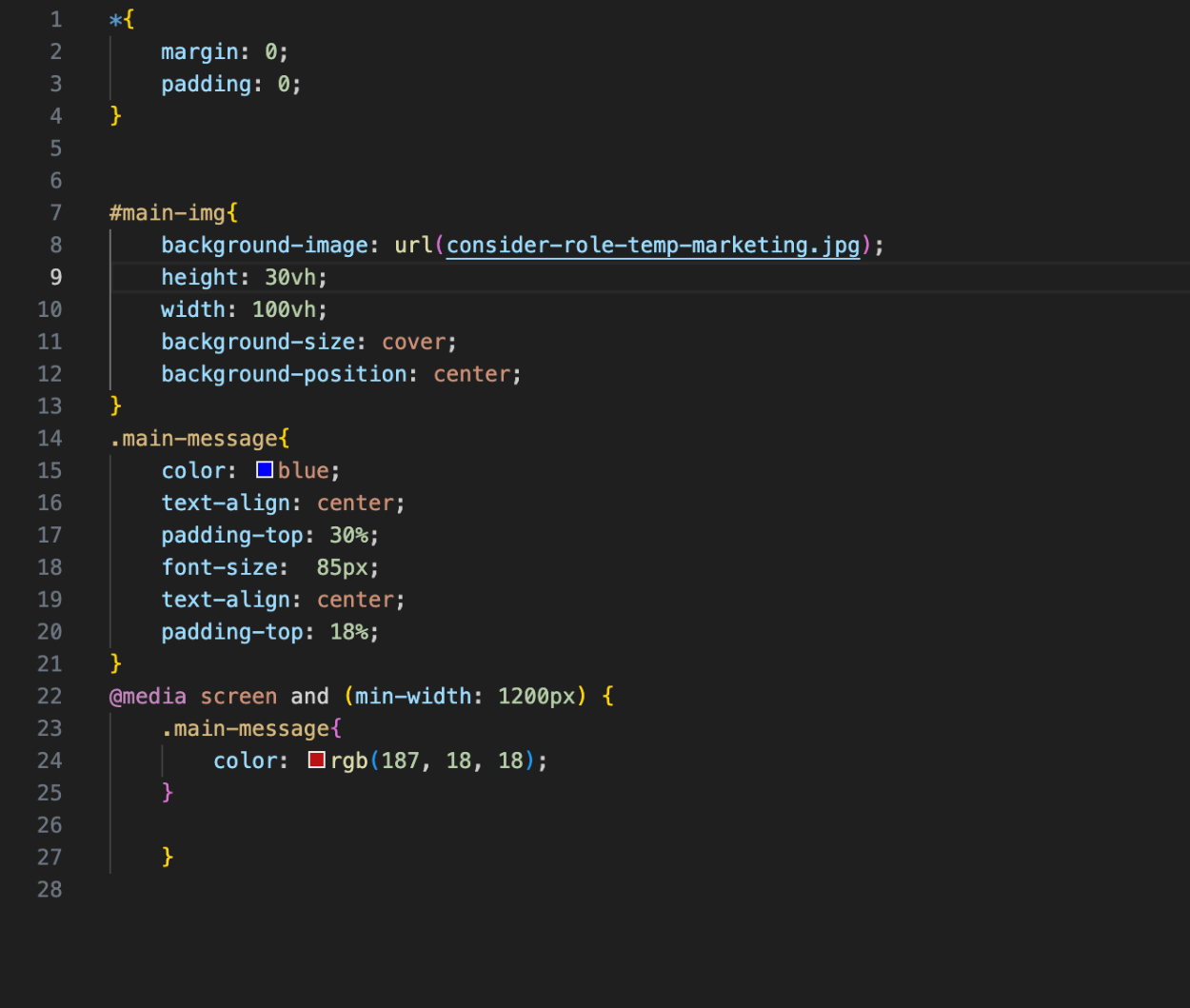The height and width of the screenshot is (1008, 1190).
Task: Place cursor on the 18% padding-top value
Action: pos(348,632)
